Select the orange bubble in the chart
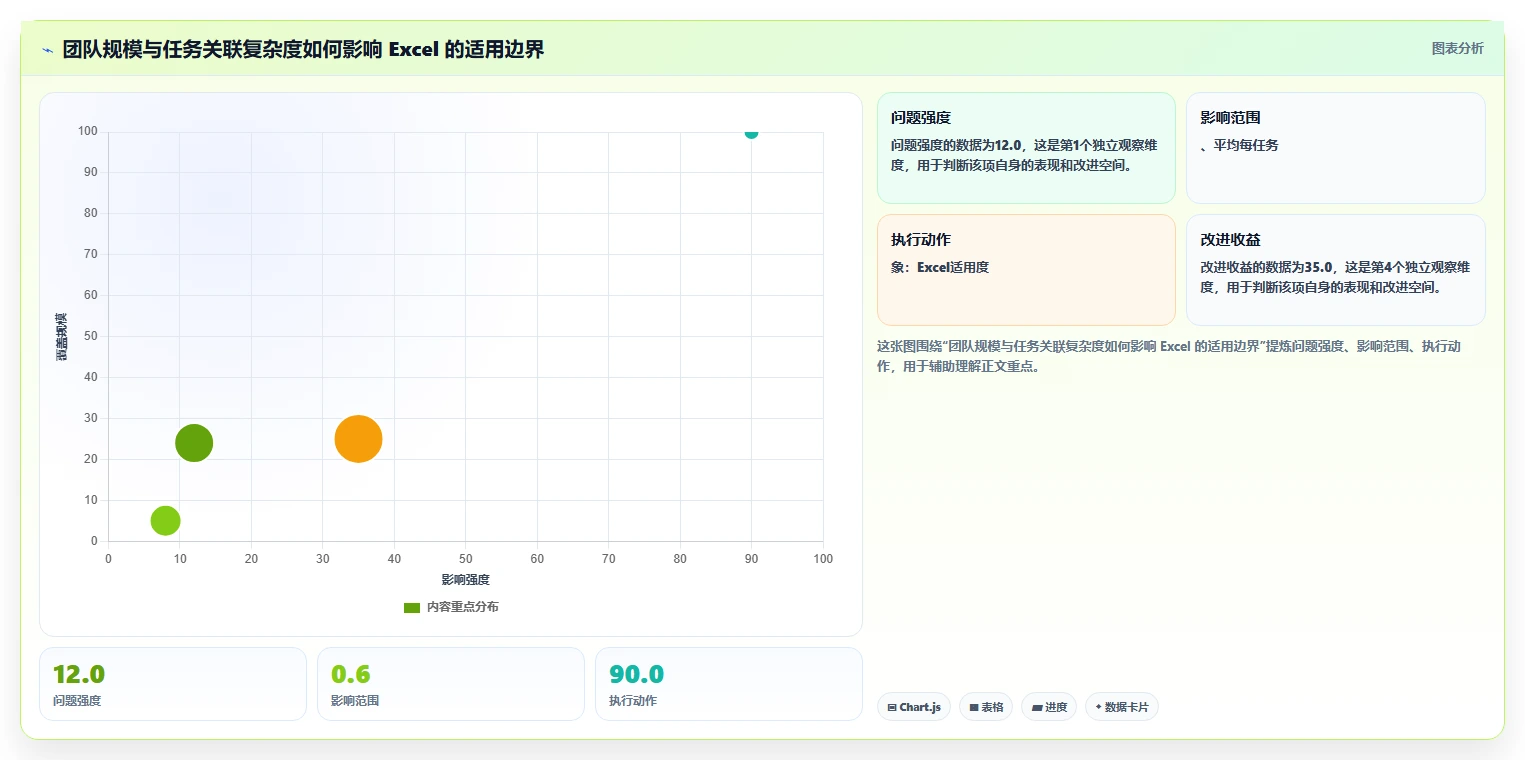Image resolution: width=1525 pixels, height=760 pixels. click(x=358, y=439)
